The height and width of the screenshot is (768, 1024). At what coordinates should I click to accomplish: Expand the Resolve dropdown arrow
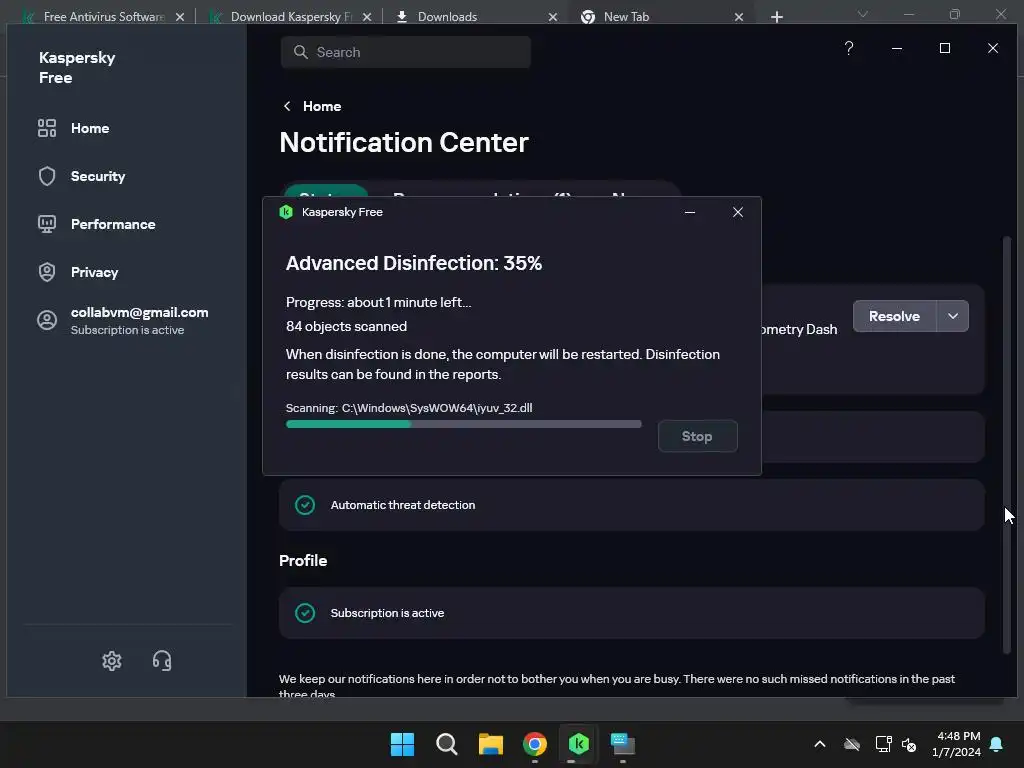[x=953, y=316]
